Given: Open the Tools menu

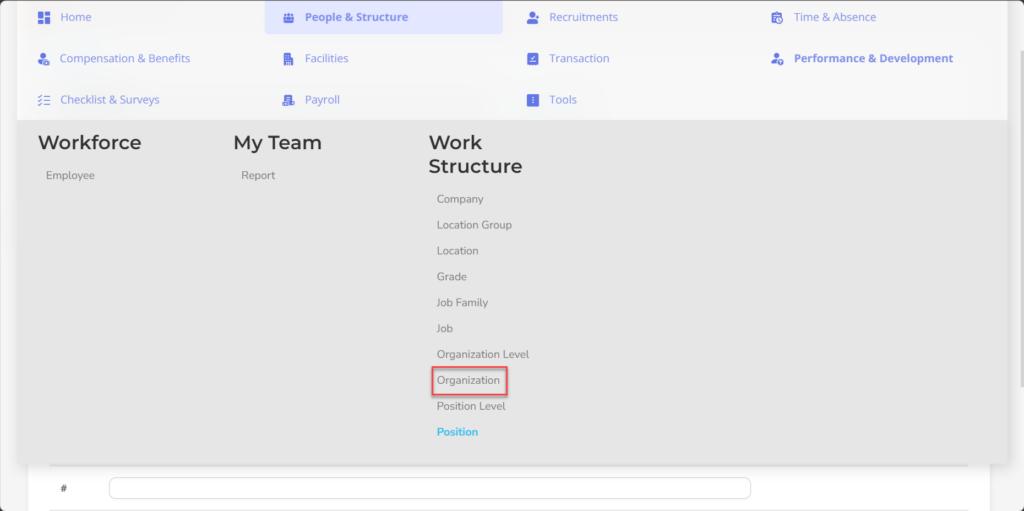Looking at the screenshot, I should pyautogui.click(x=563, y=100).
